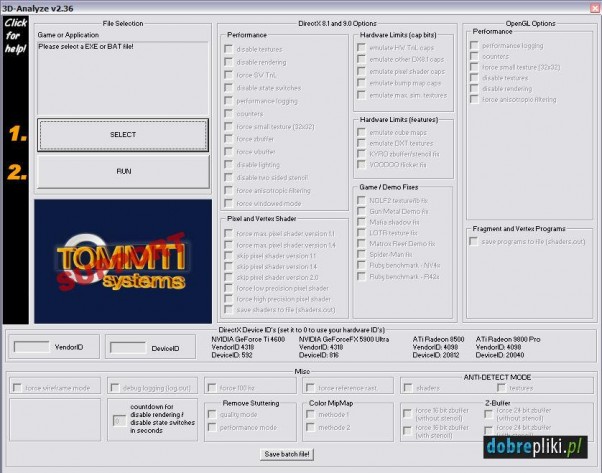Click the SELECT button

click(x=123, y=135)
